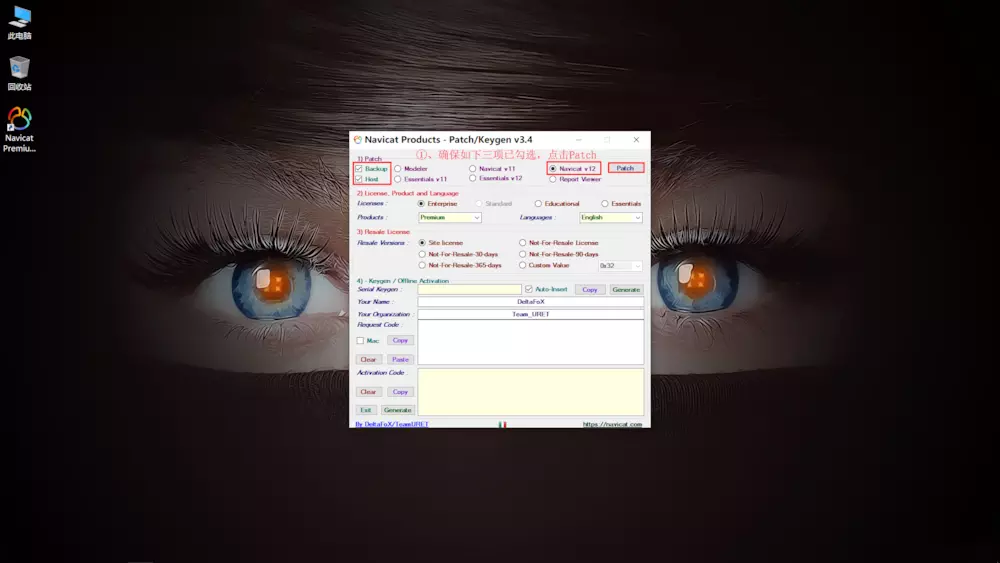This screenshot has width=1000, height=563.
Task: Click inside the Request Code text area
Action: [531, 342]
